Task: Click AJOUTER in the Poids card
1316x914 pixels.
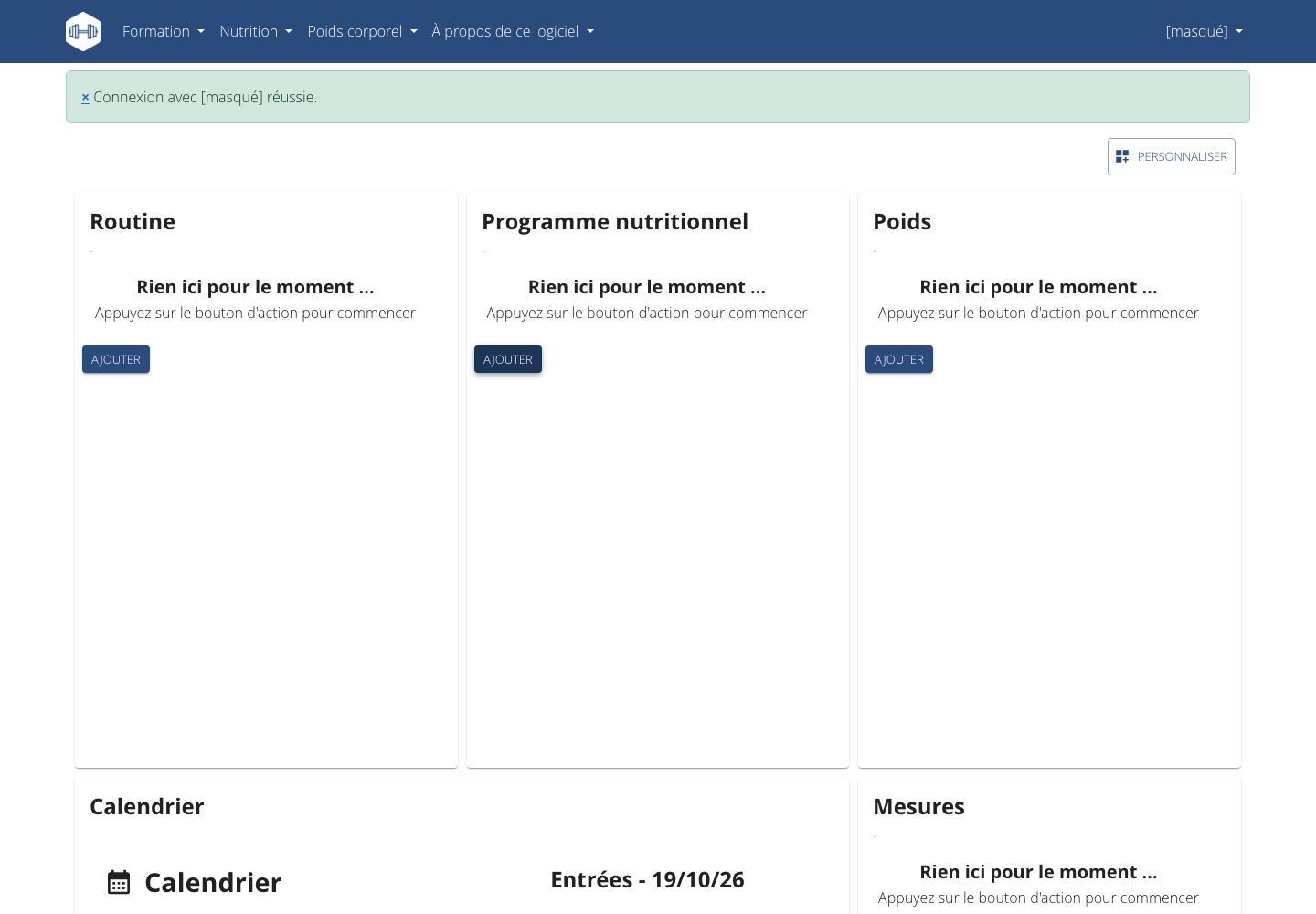Action: pyautogui.click(x=899, y=359)
